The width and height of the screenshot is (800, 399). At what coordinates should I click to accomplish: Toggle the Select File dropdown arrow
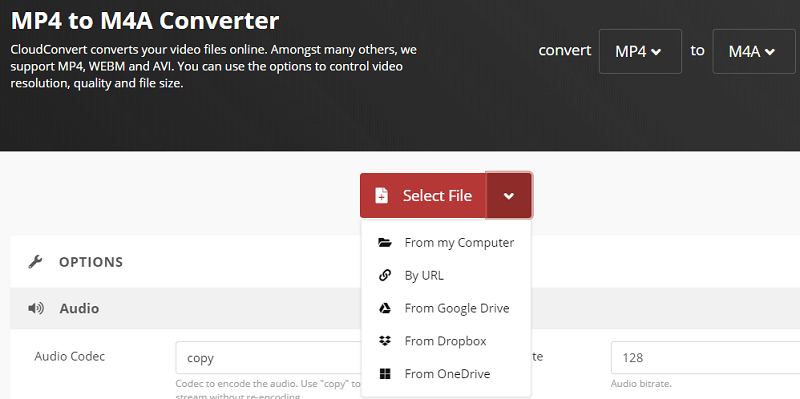(x=509, y=196)
